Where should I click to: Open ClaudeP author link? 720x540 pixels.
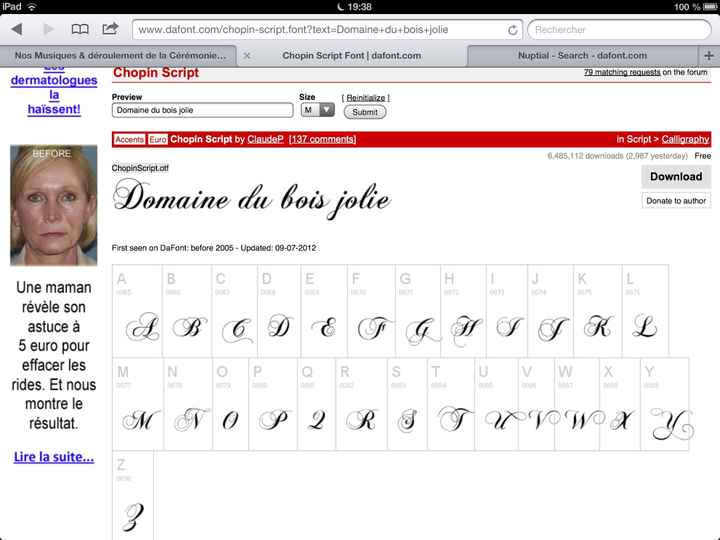coord(266,139)
